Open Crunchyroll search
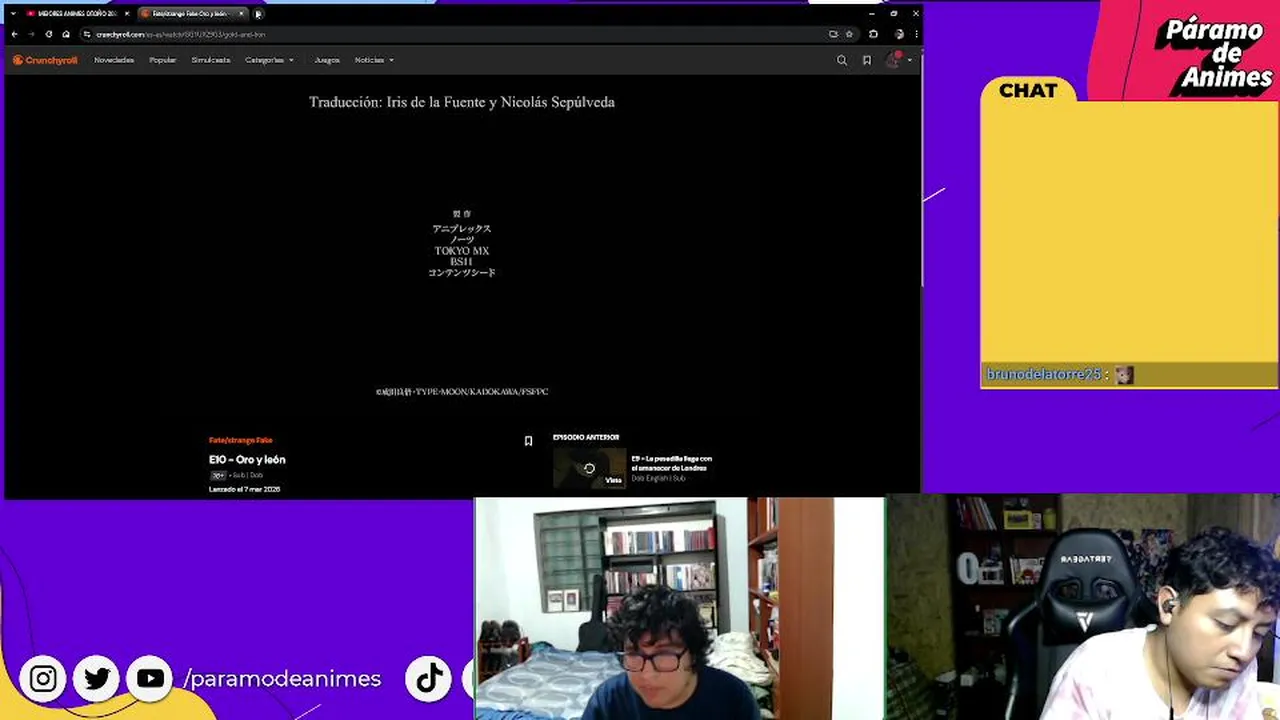 pyautogui.click(x=842, y=60)
